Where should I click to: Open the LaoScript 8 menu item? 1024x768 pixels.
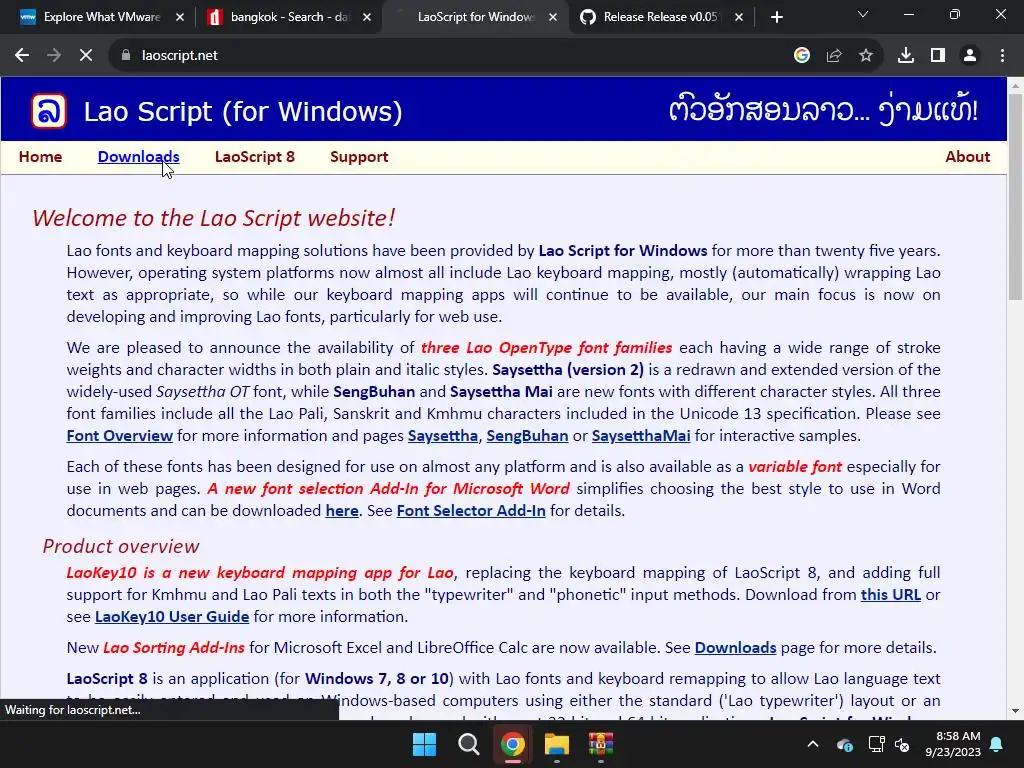click(x=255, y=157)
